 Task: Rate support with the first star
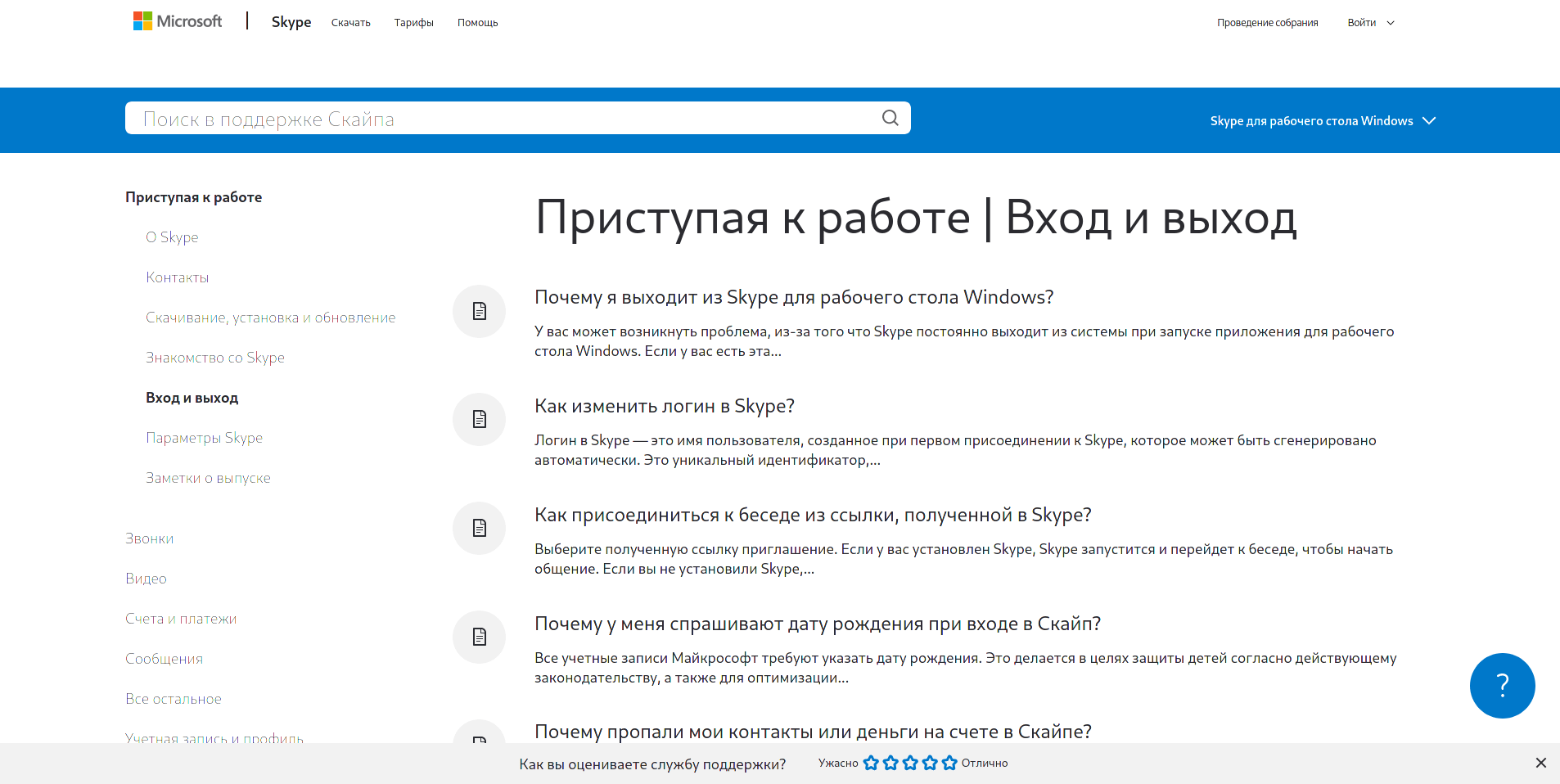coord(871,763)
